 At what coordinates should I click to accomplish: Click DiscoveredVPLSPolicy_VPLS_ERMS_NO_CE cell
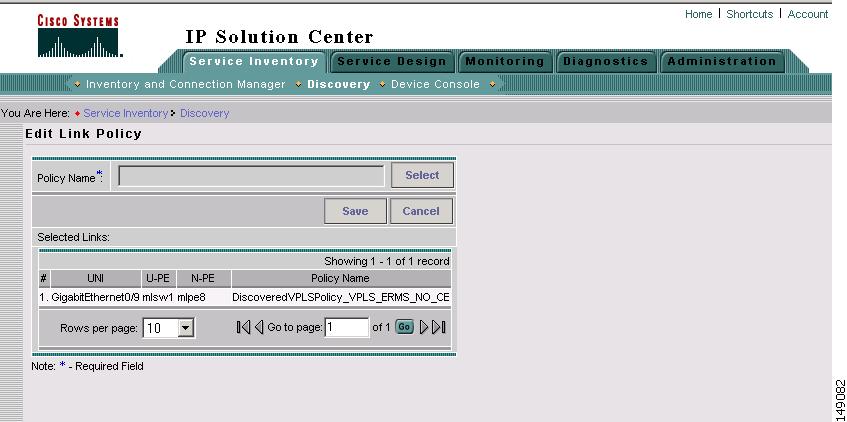point(340,297)
